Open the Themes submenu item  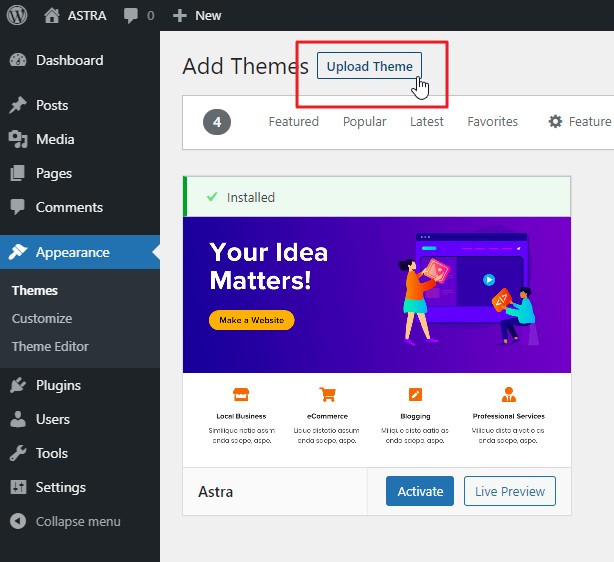[35, 290]
